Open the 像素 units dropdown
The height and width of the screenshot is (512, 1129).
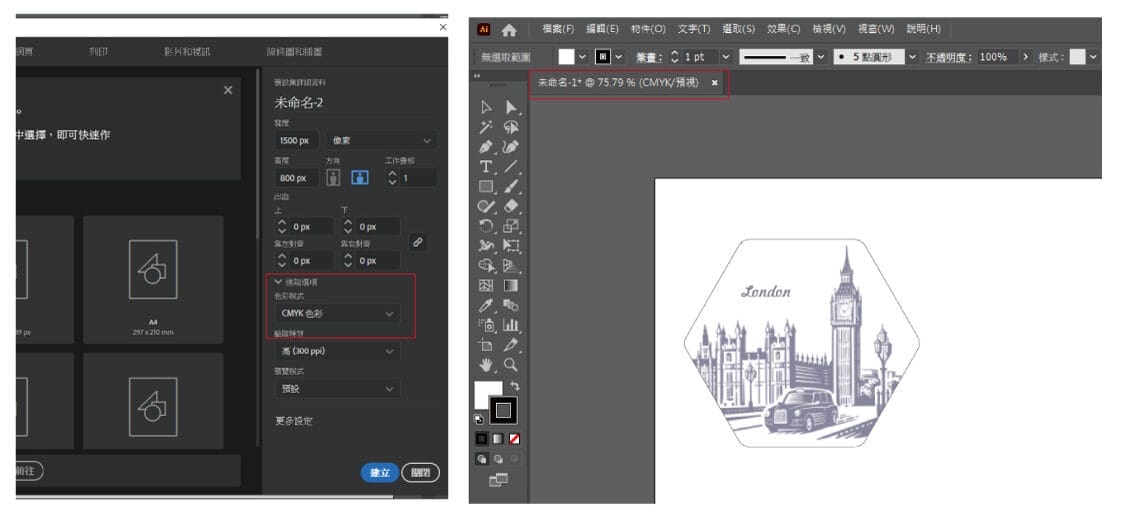coord(381,141)
